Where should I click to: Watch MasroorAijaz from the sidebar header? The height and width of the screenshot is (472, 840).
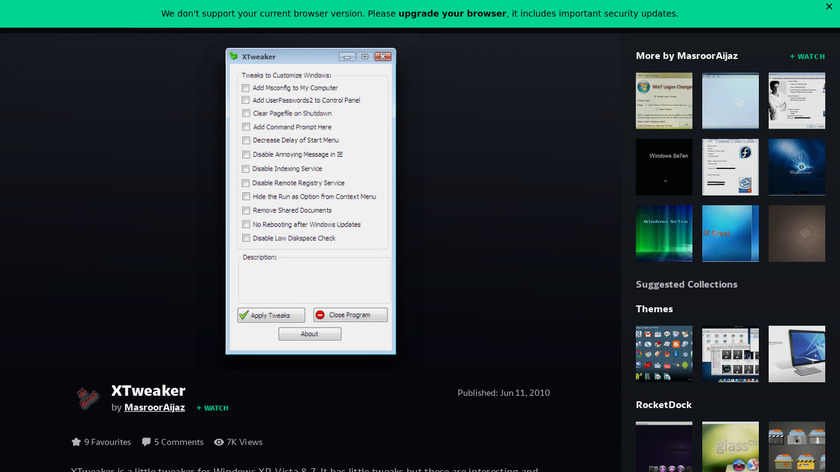807,56
